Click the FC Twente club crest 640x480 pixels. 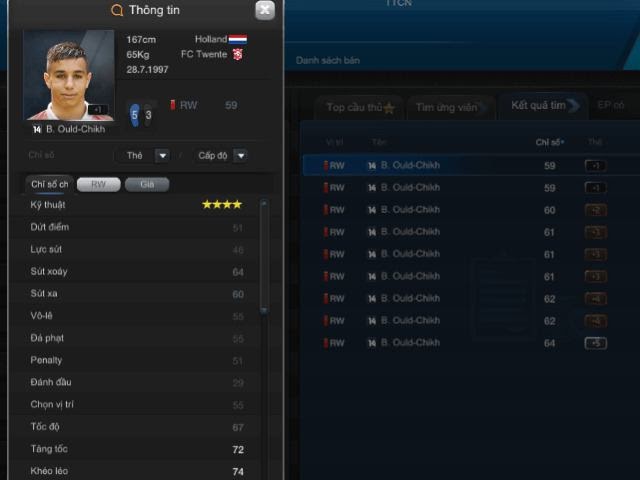pos(238,54)
